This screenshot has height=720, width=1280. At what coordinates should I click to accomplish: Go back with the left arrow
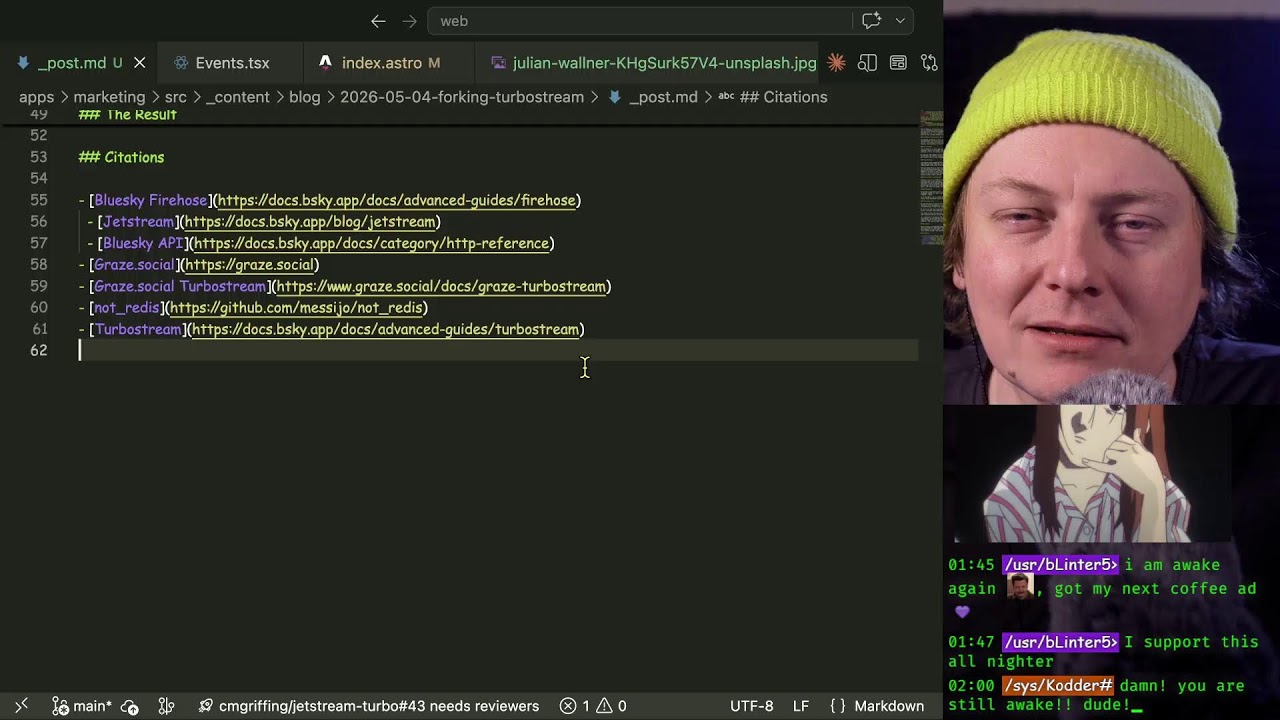[378, 21]
